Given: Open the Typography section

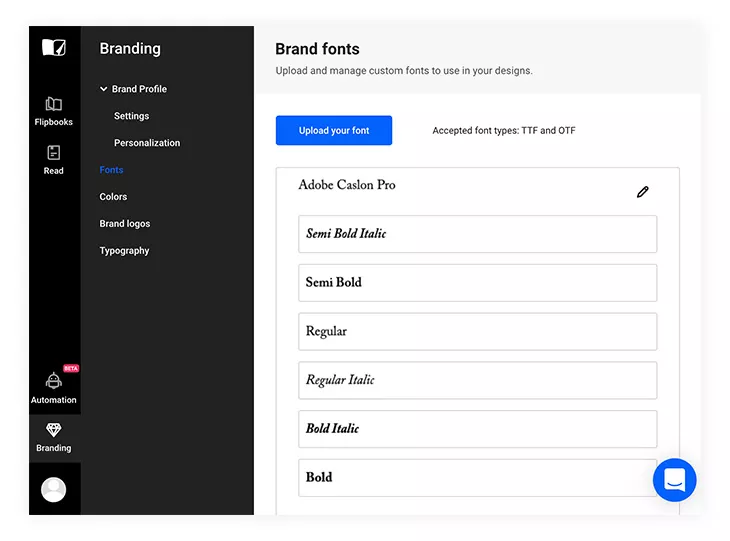Looking at the screenshot, I should point(124,250).
